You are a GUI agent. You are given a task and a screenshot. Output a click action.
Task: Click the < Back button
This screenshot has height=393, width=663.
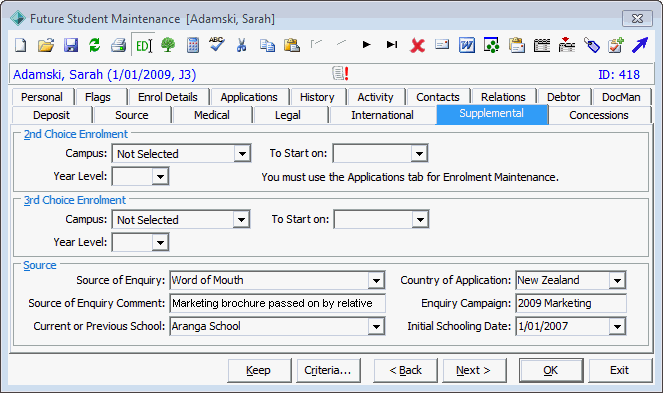(405, 370)
